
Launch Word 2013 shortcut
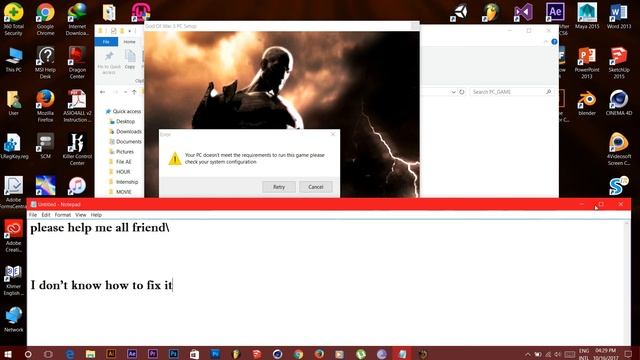pos(619,16)
